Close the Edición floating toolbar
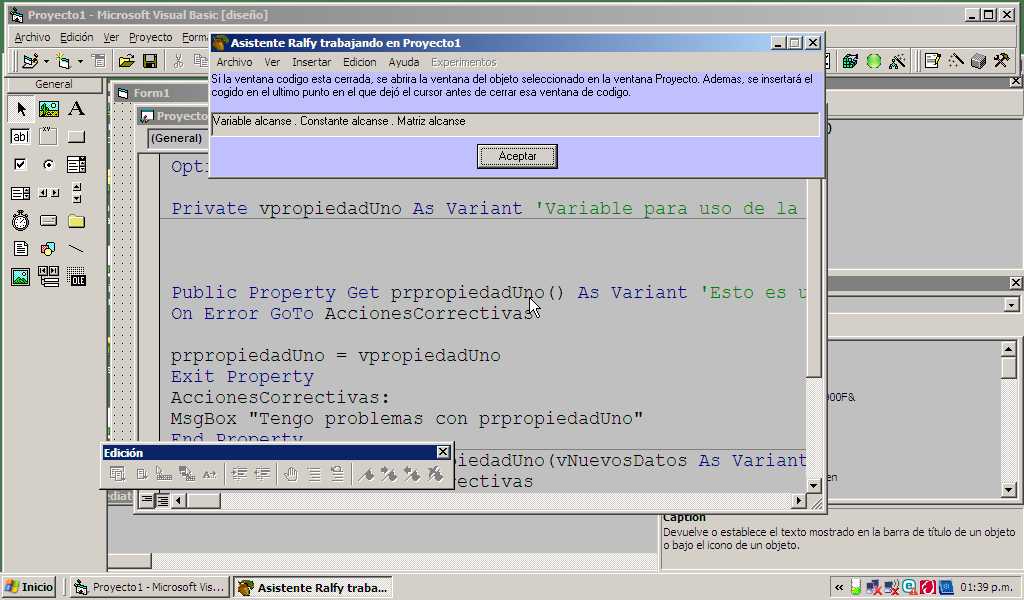The height and width of the screenshot is (600, 1024). coord(443,452)
